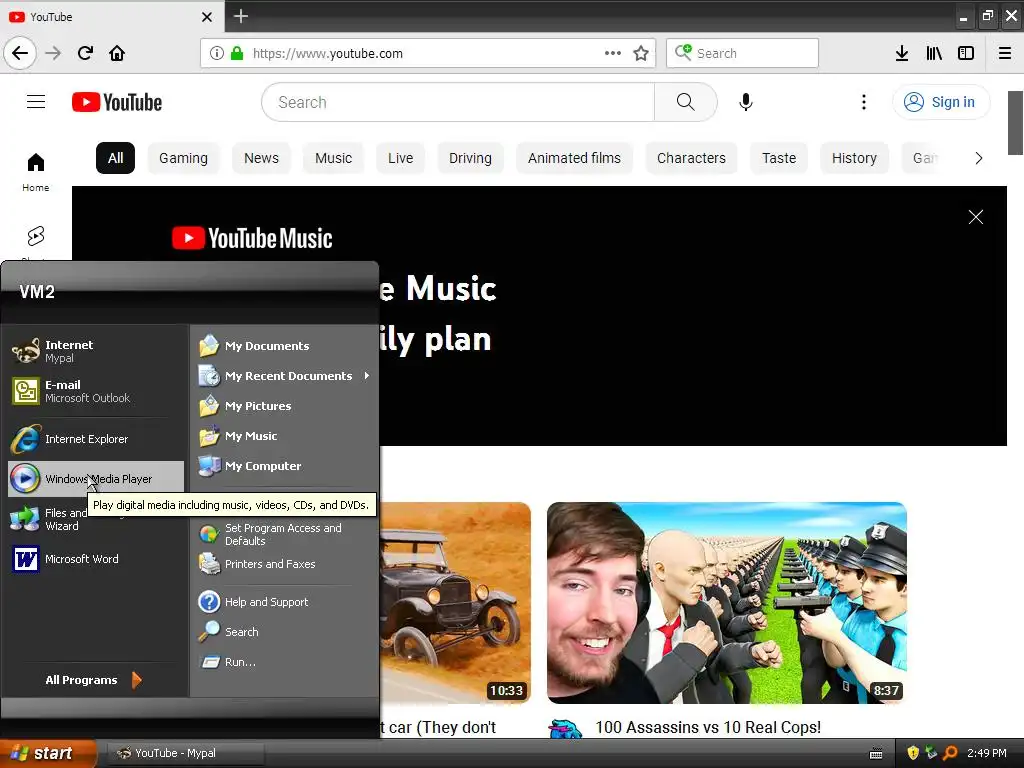Open the browser hamburger menu
This screenshot has width=1024, height=768.
coord(1005,53)
